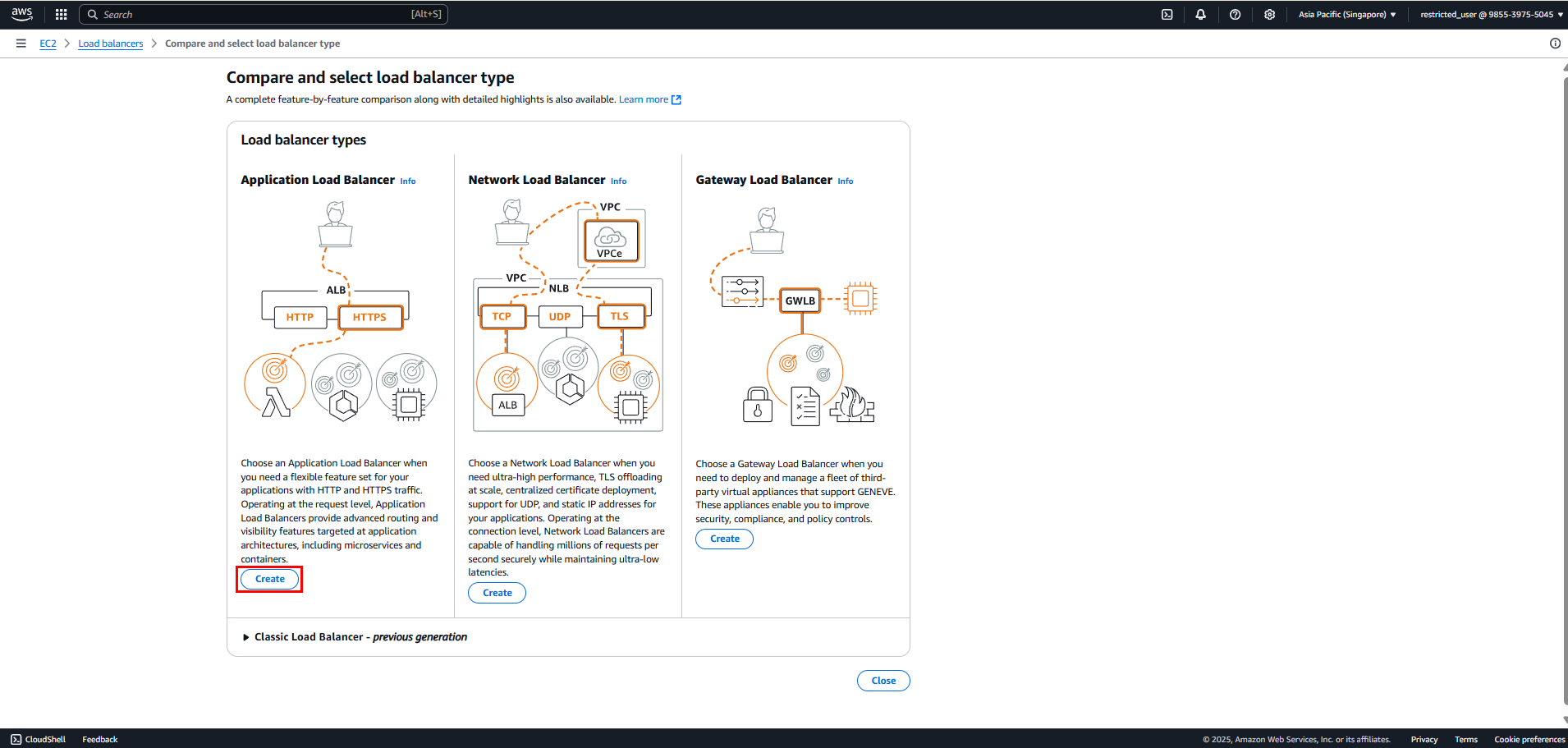The width and height of the screenshot is (1568, 748).
Task: Create an Application Load Balancer
Action: 269,579
